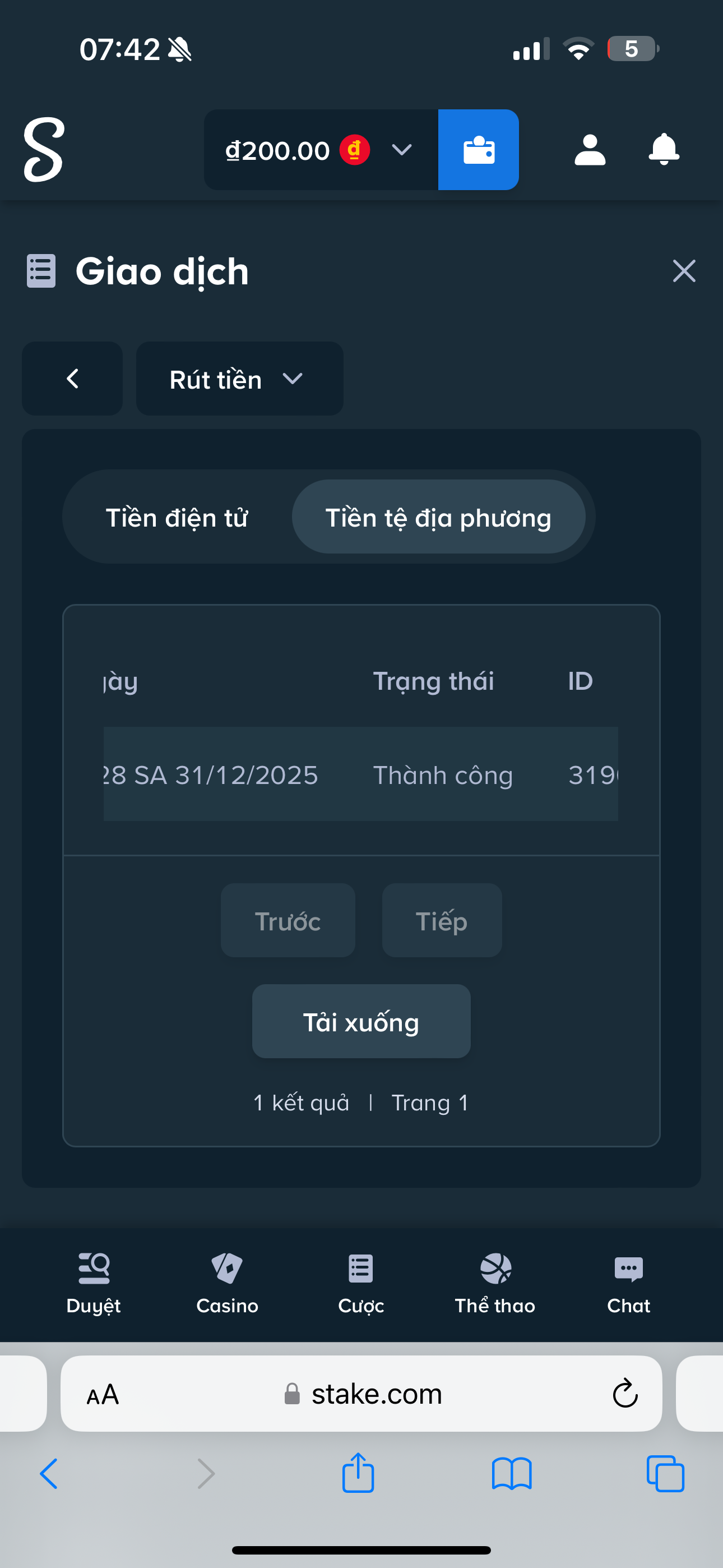Go back with the left chevron button

point(72,379)
